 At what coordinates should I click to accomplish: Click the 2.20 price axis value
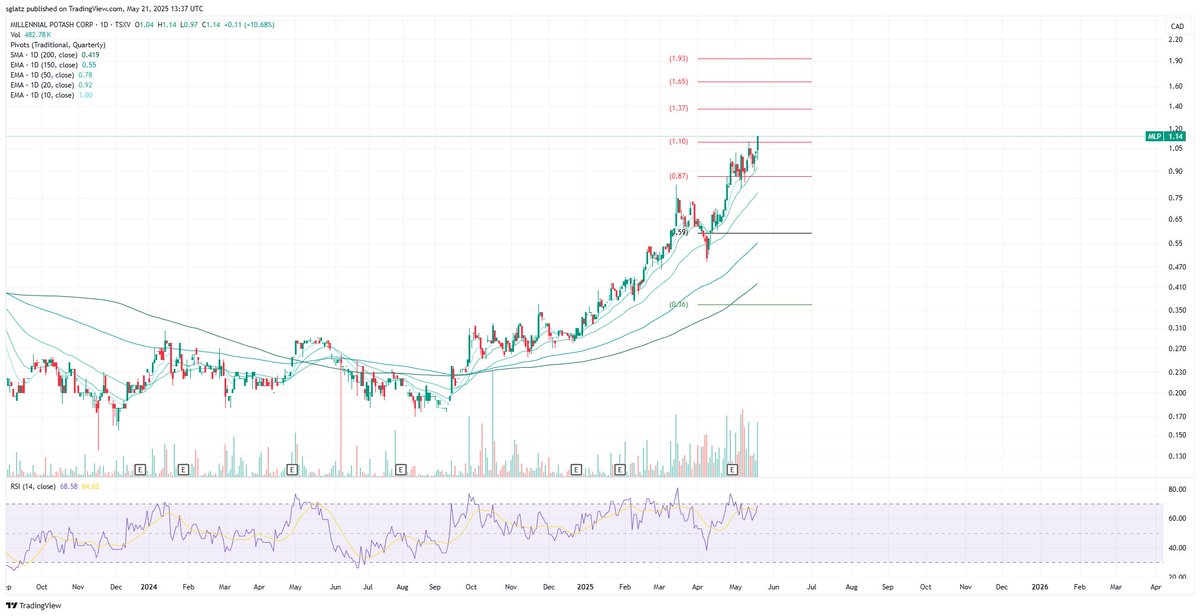(x=1175, y=39)
